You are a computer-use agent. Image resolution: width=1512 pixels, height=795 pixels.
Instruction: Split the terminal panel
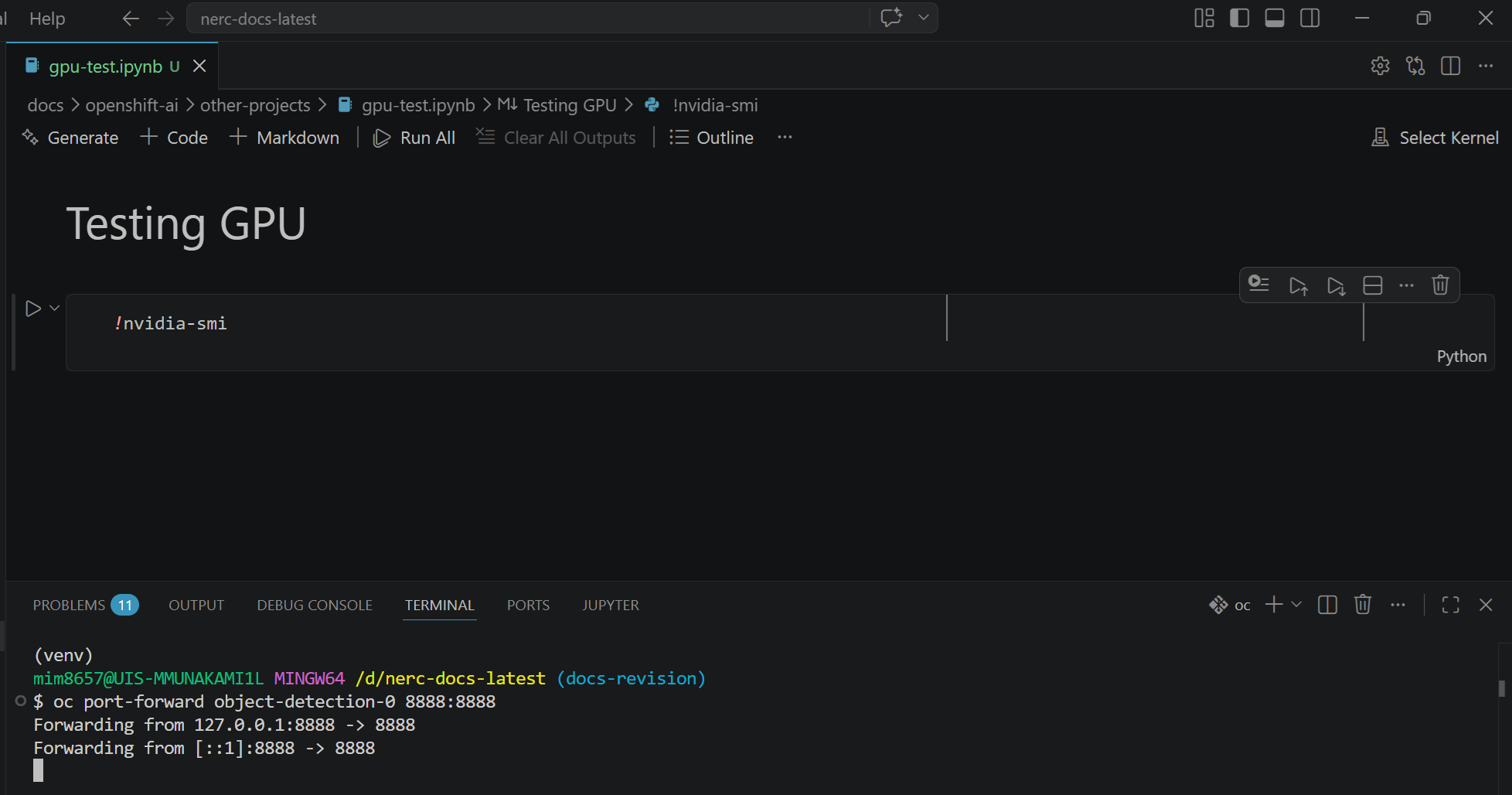[x=1327, y=605]
